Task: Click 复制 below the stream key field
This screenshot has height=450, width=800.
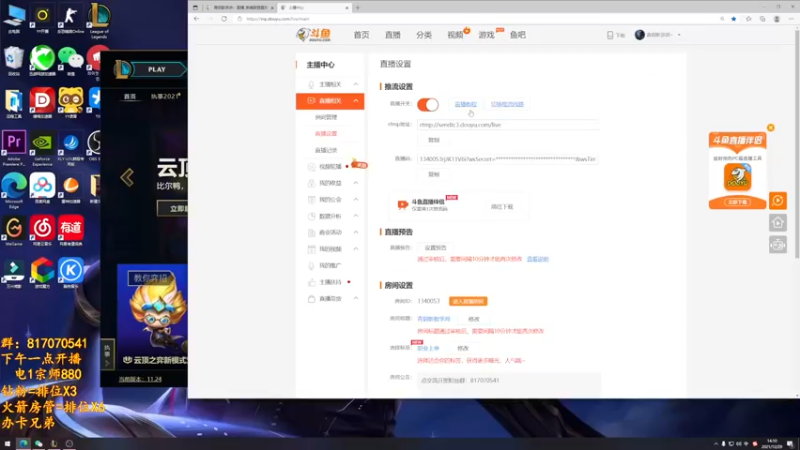Action: tap(434, 174)
